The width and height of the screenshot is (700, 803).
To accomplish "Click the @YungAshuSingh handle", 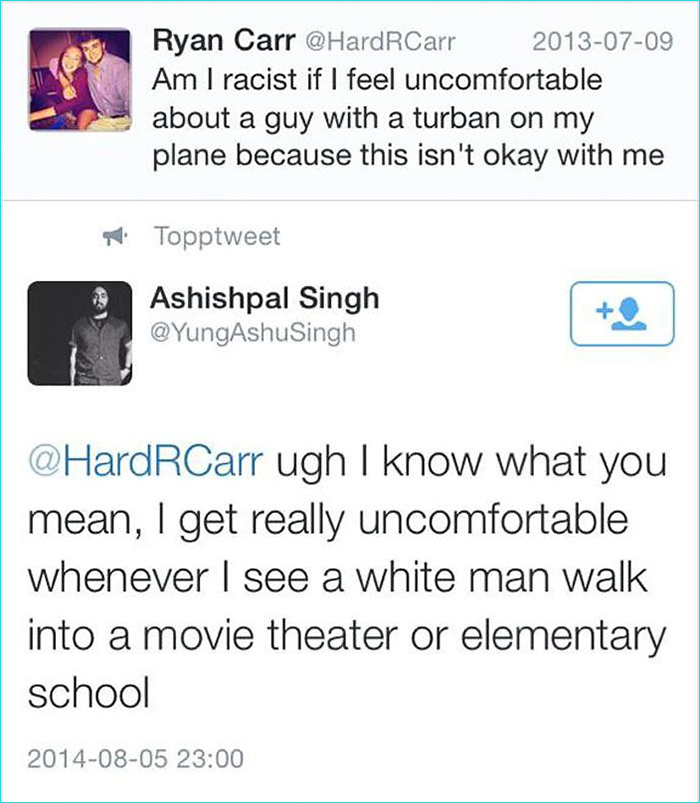I will 252,332.
